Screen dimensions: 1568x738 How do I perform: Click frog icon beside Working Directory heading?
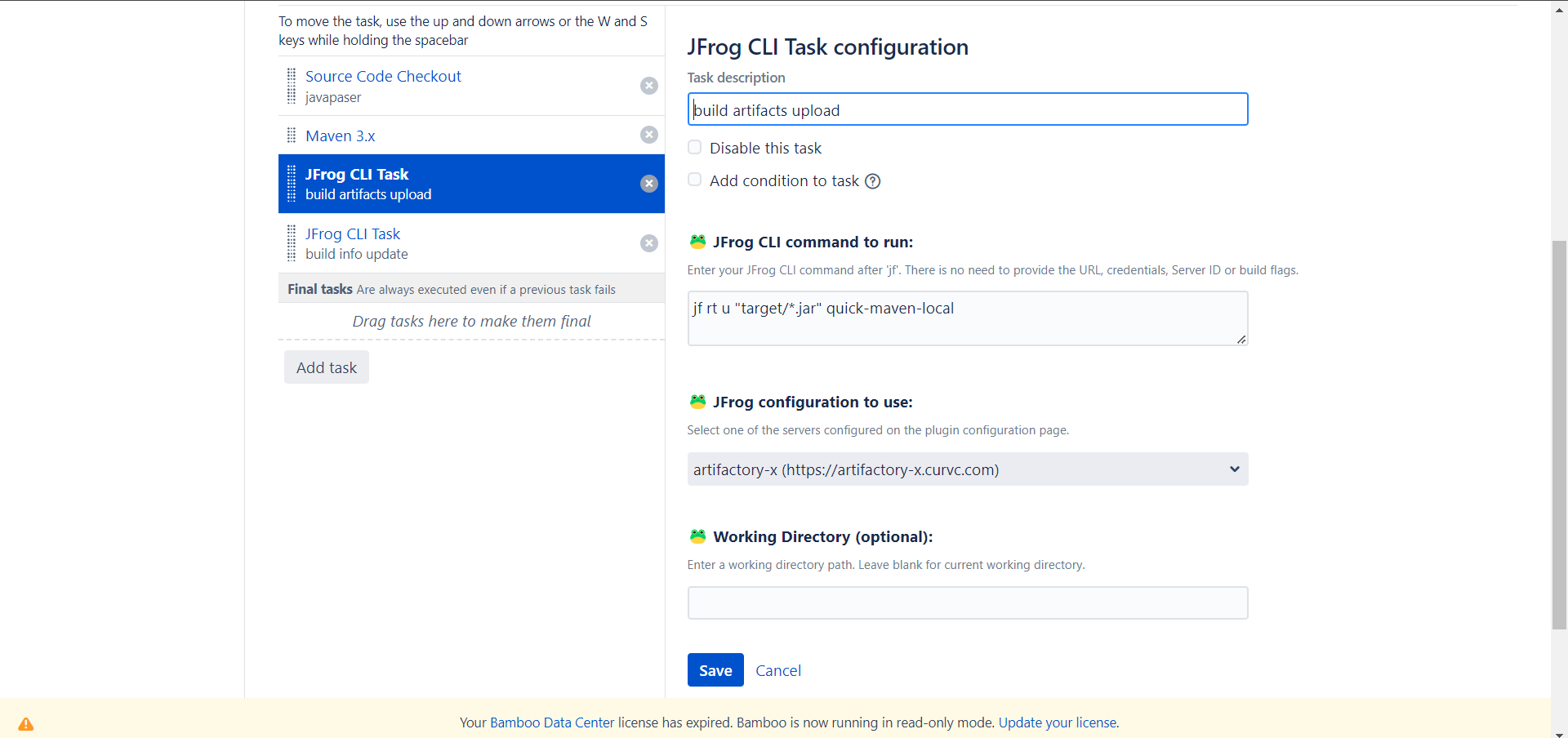[697, 536]
